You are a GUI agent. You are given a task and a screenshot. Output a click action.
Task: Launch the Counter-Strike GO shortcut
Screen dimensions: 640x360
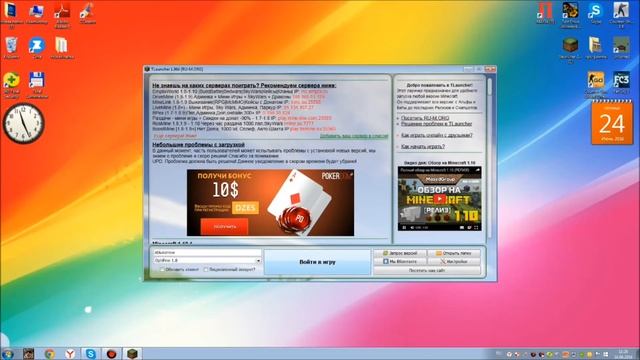tap(596, 83)
